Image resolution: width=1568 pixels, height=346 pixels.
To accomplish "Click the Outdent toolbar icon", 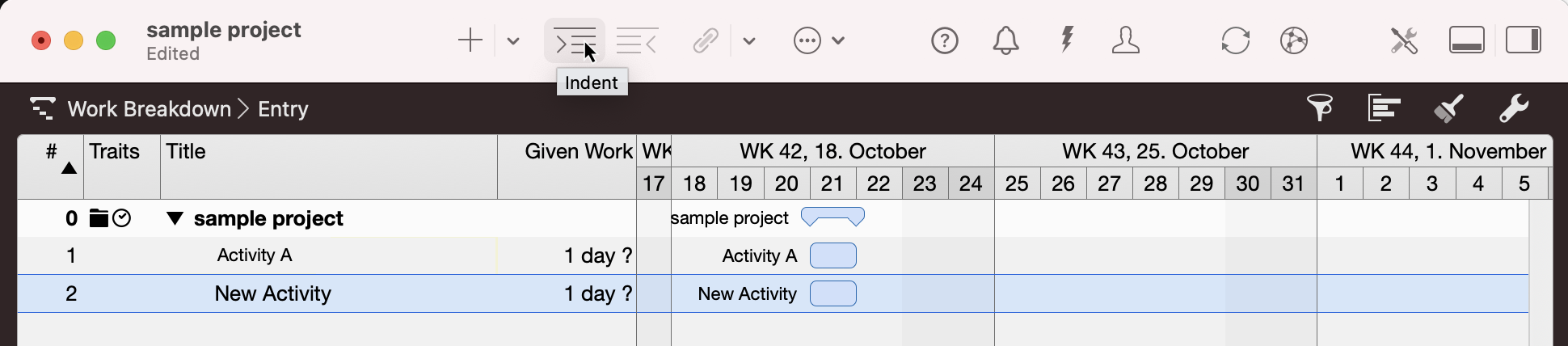I will coord(636,40).
